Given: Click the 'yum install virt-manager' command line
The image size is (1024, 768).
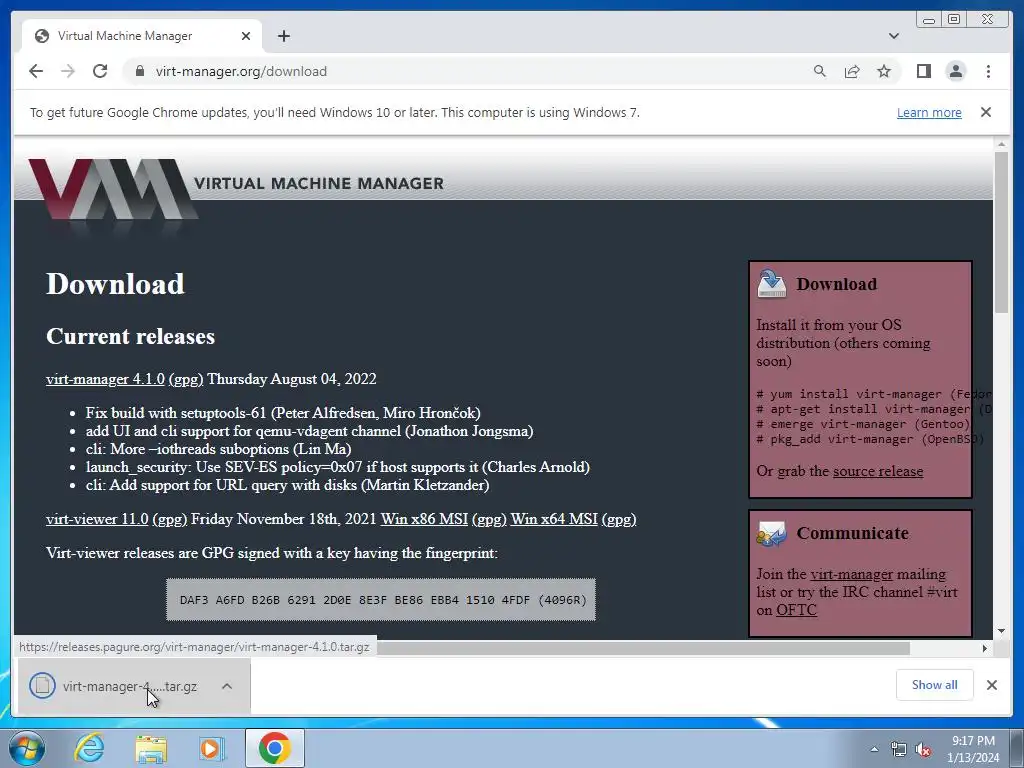Looking at the screenshot, I should click(x=873, y=394).
